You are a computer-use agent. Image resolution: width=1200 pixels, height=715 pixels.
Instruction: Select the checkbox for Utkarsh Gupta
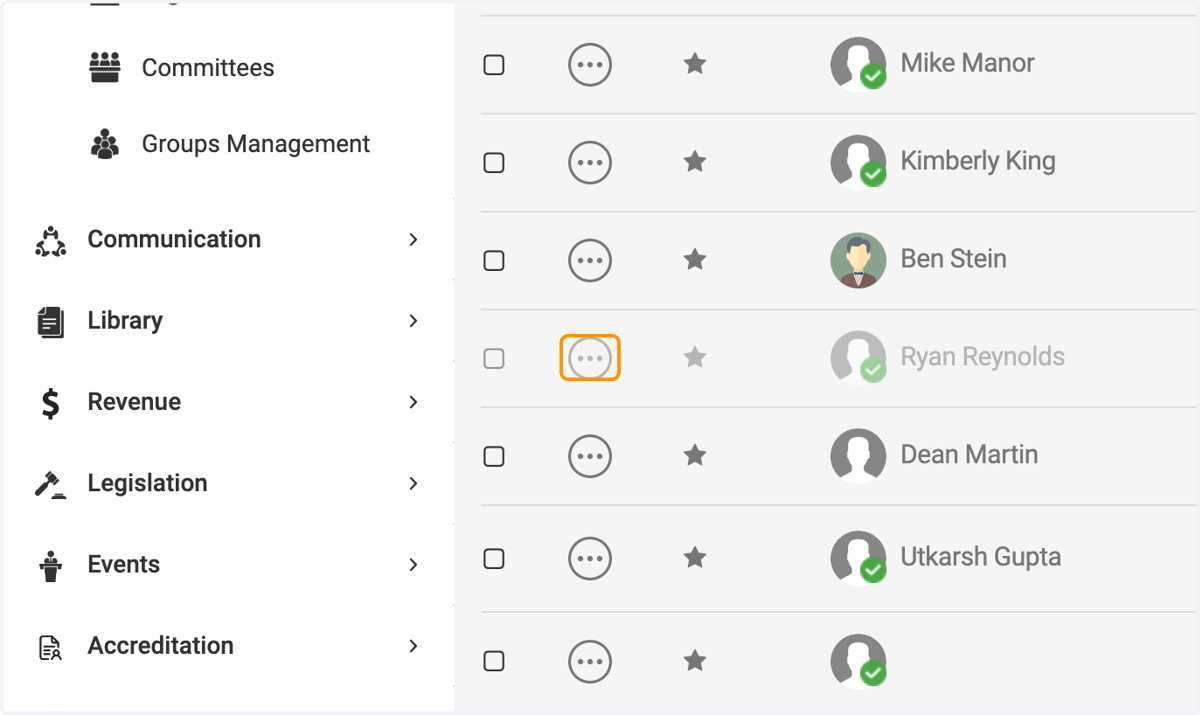point(494,558)
